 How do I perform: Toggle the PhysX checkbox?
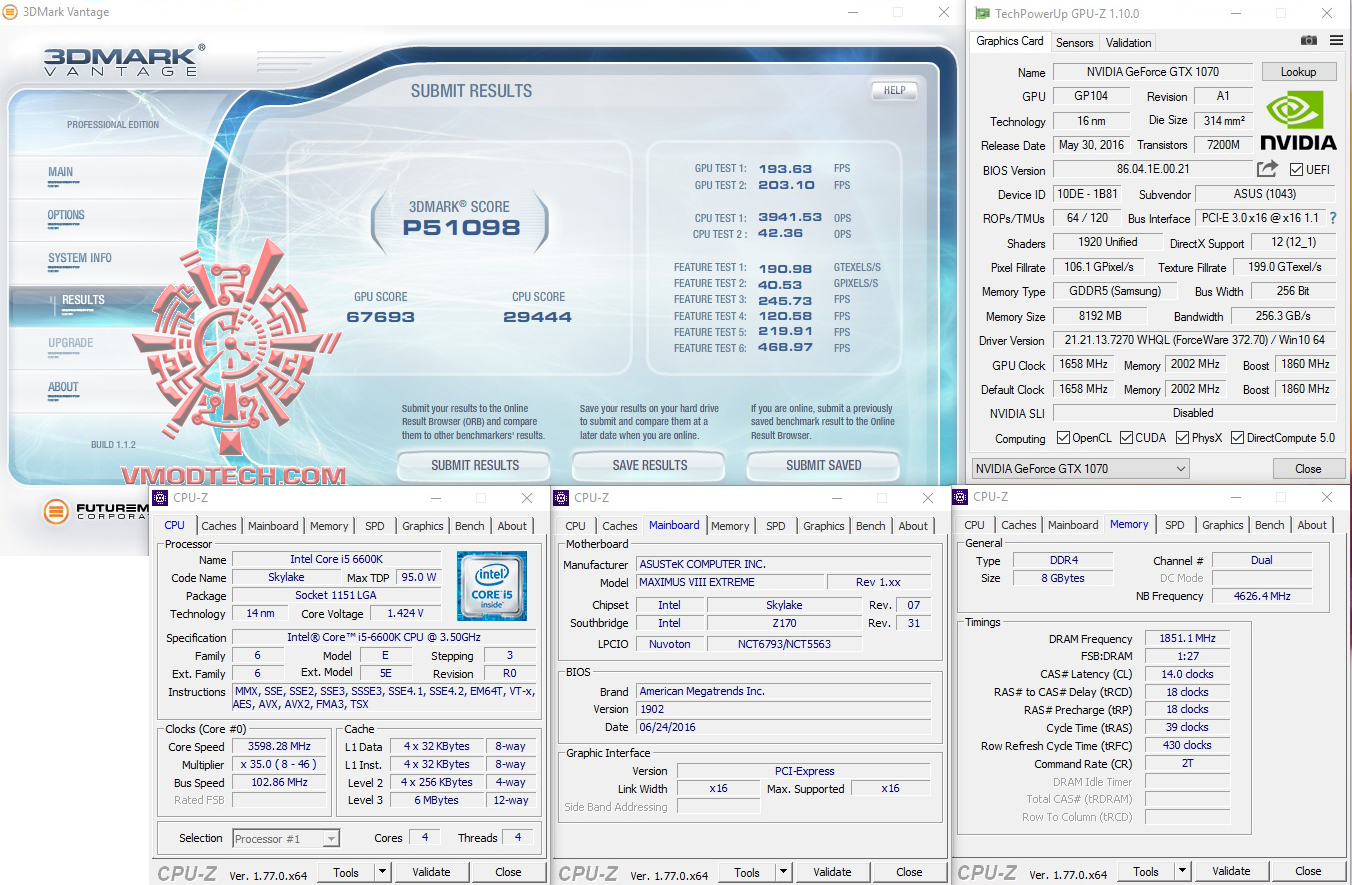pos(1183,438)
